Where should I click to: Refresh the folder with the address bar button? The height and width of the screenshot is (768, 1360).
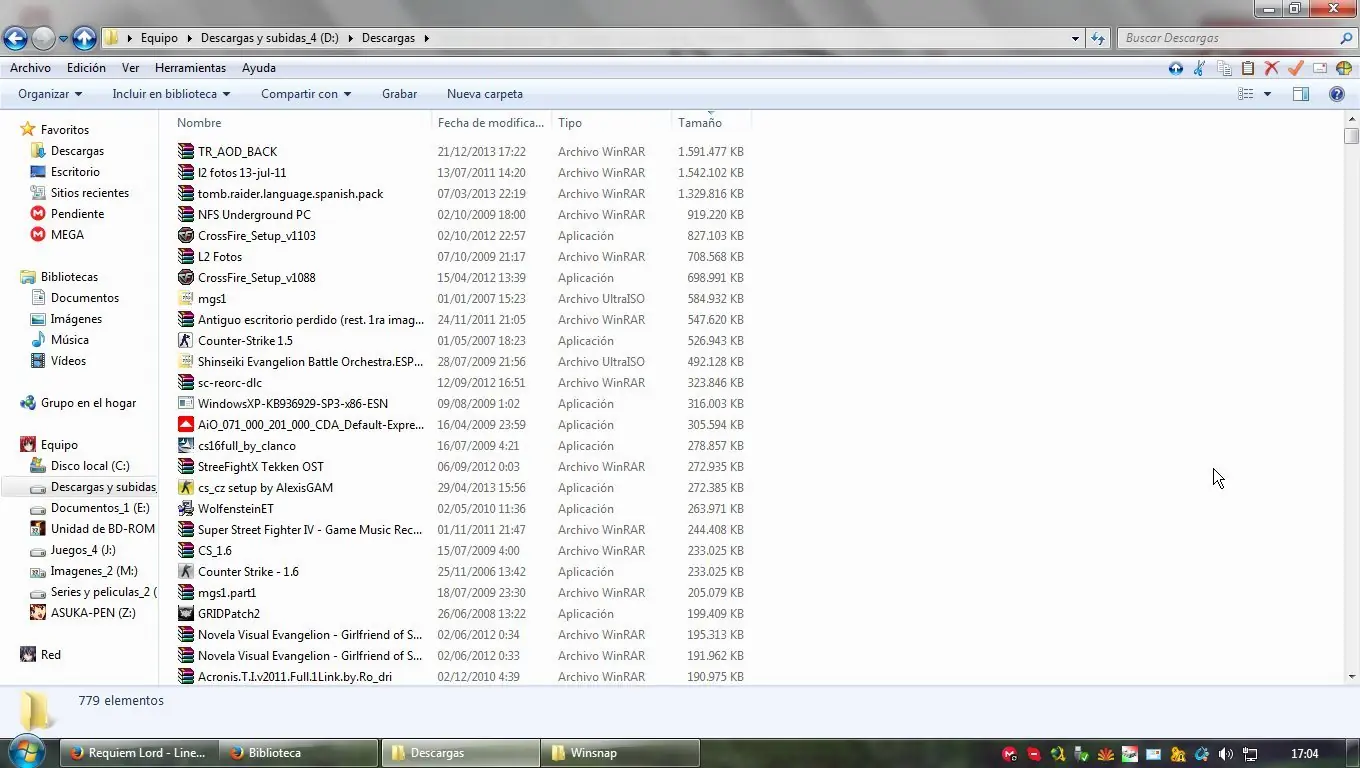click(1098, 38)
